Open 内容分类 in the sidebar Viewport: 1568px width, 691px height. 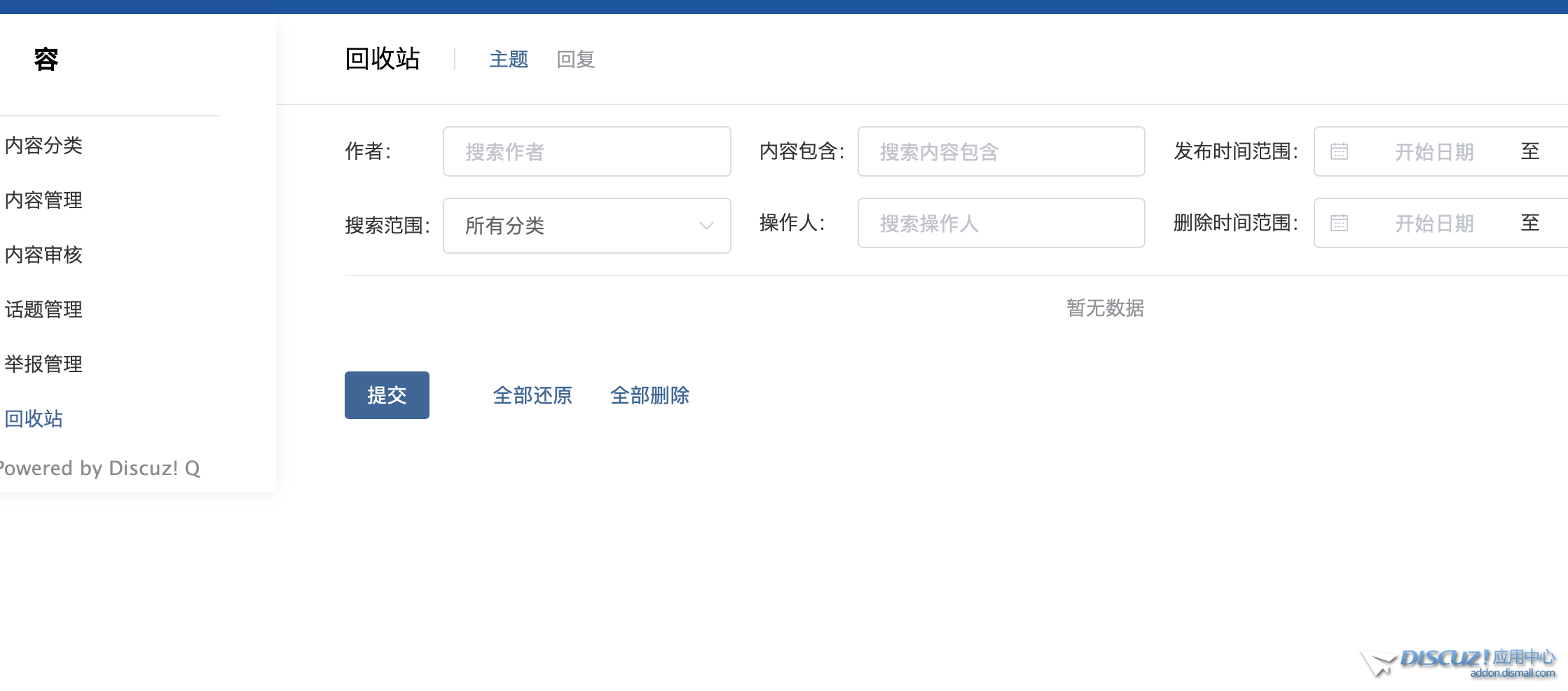tap(43, 146)
